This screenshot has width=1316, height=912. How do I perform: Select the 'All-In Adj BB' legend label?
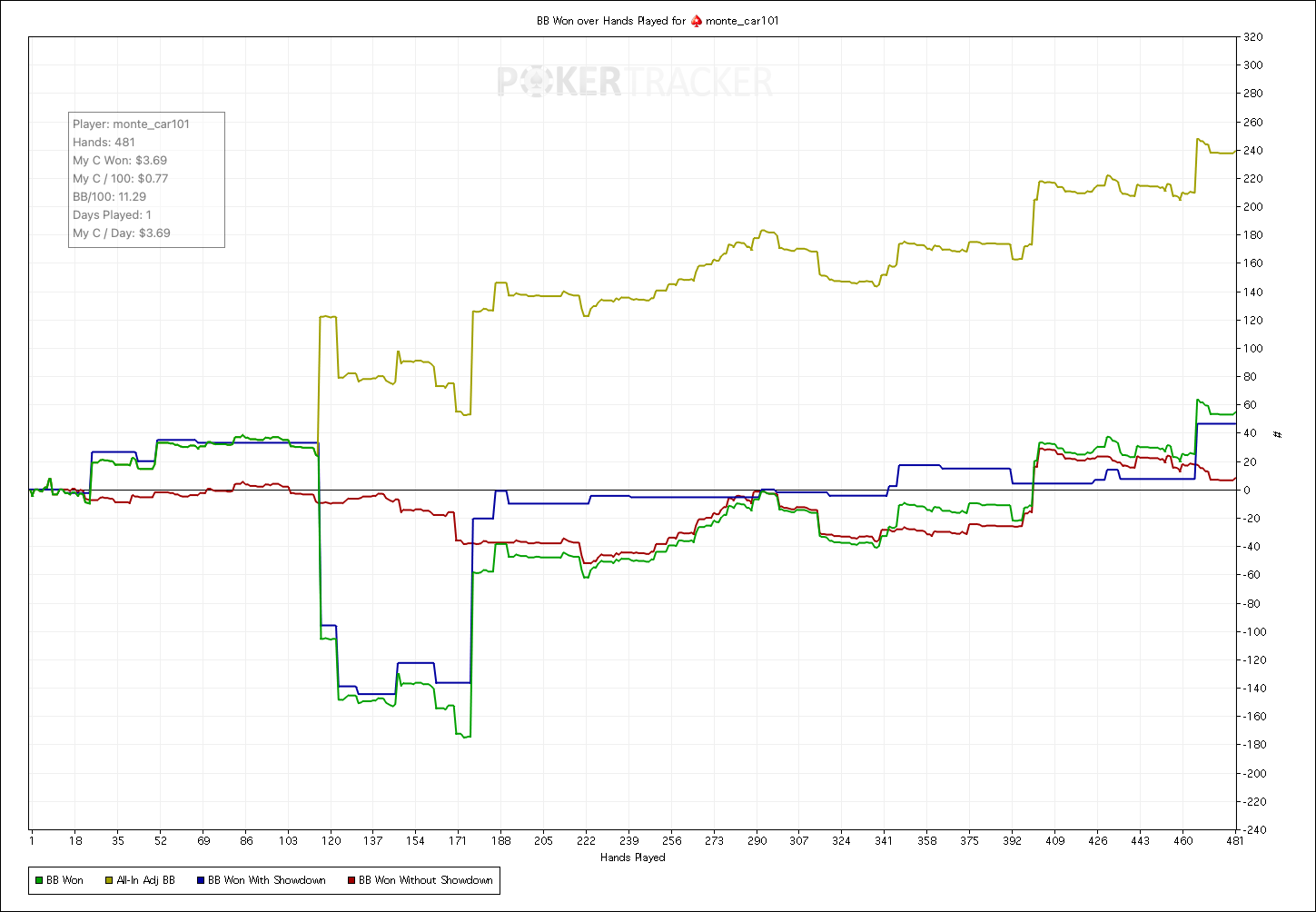[145, 880]
